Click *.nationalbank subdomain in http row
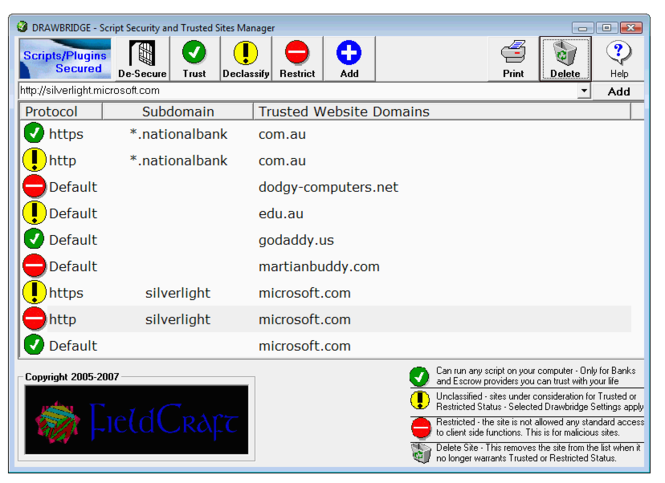The height and width of the screenshot is (483, 665). coord(178,161)
